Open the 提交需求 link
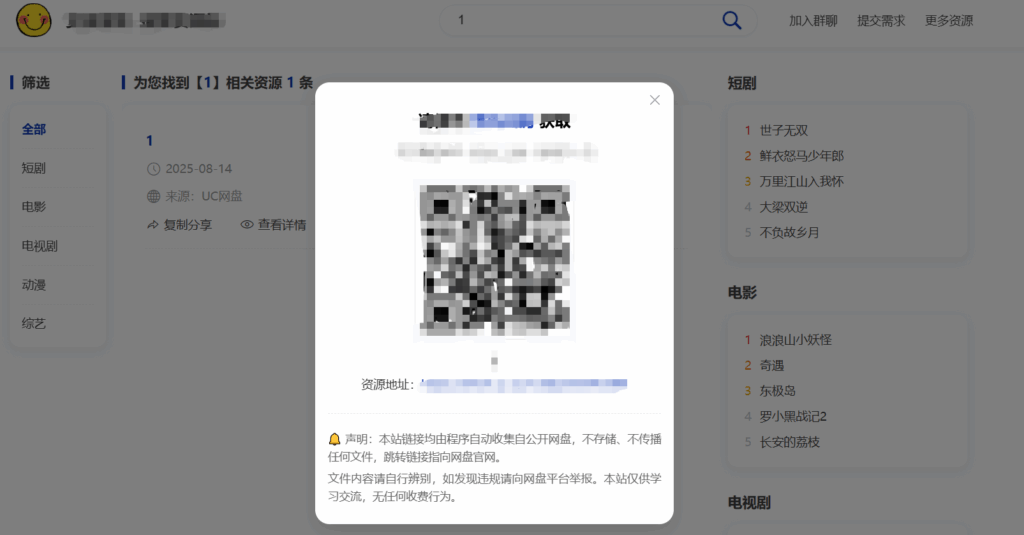The height and width of the screenshot is (535, 1024). pyautogui.click(x=881, y=21)
